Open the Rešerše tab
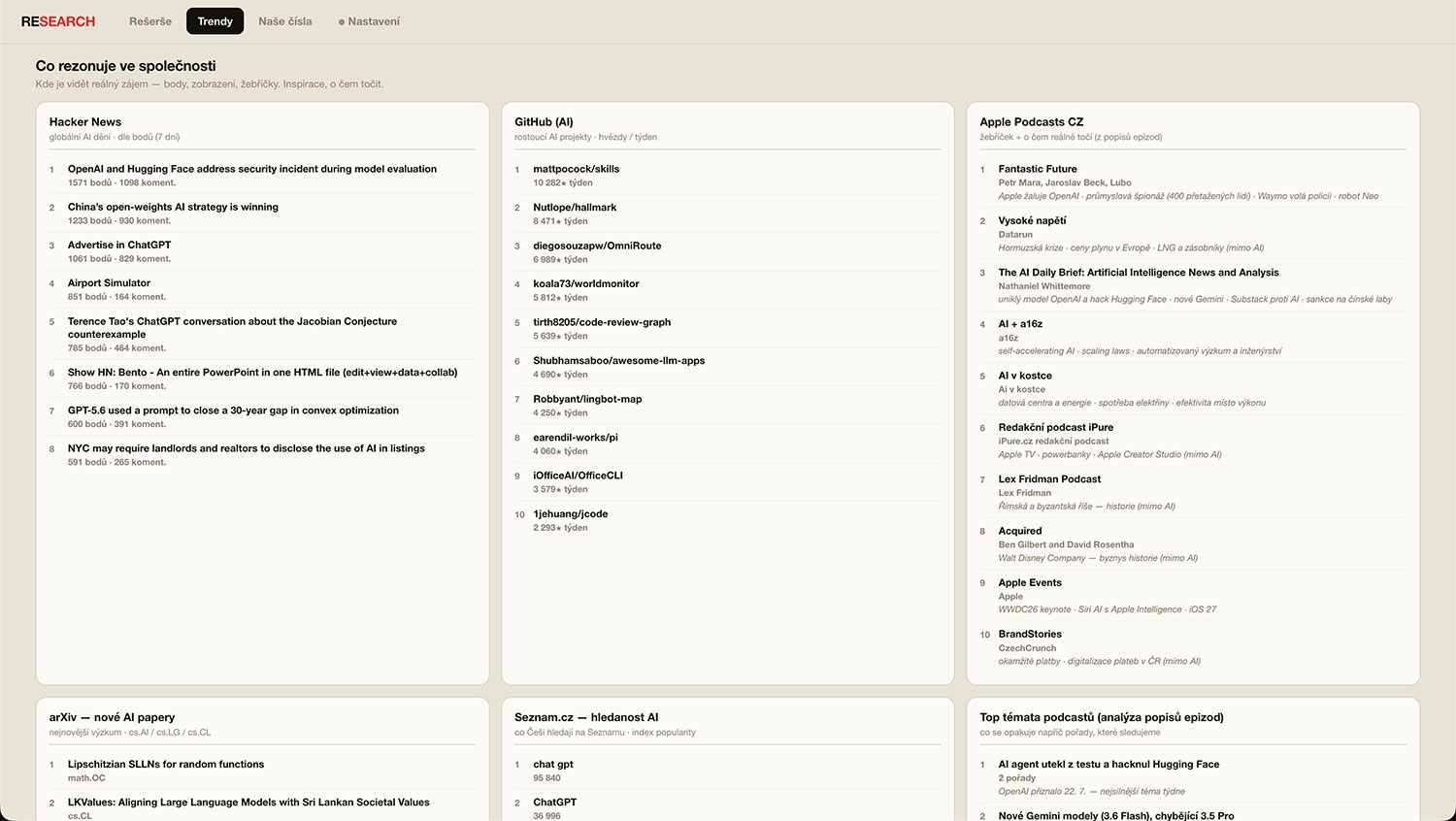Image resolution: width=1456 pixels, height=821 pixels. [x=150, y=21]
